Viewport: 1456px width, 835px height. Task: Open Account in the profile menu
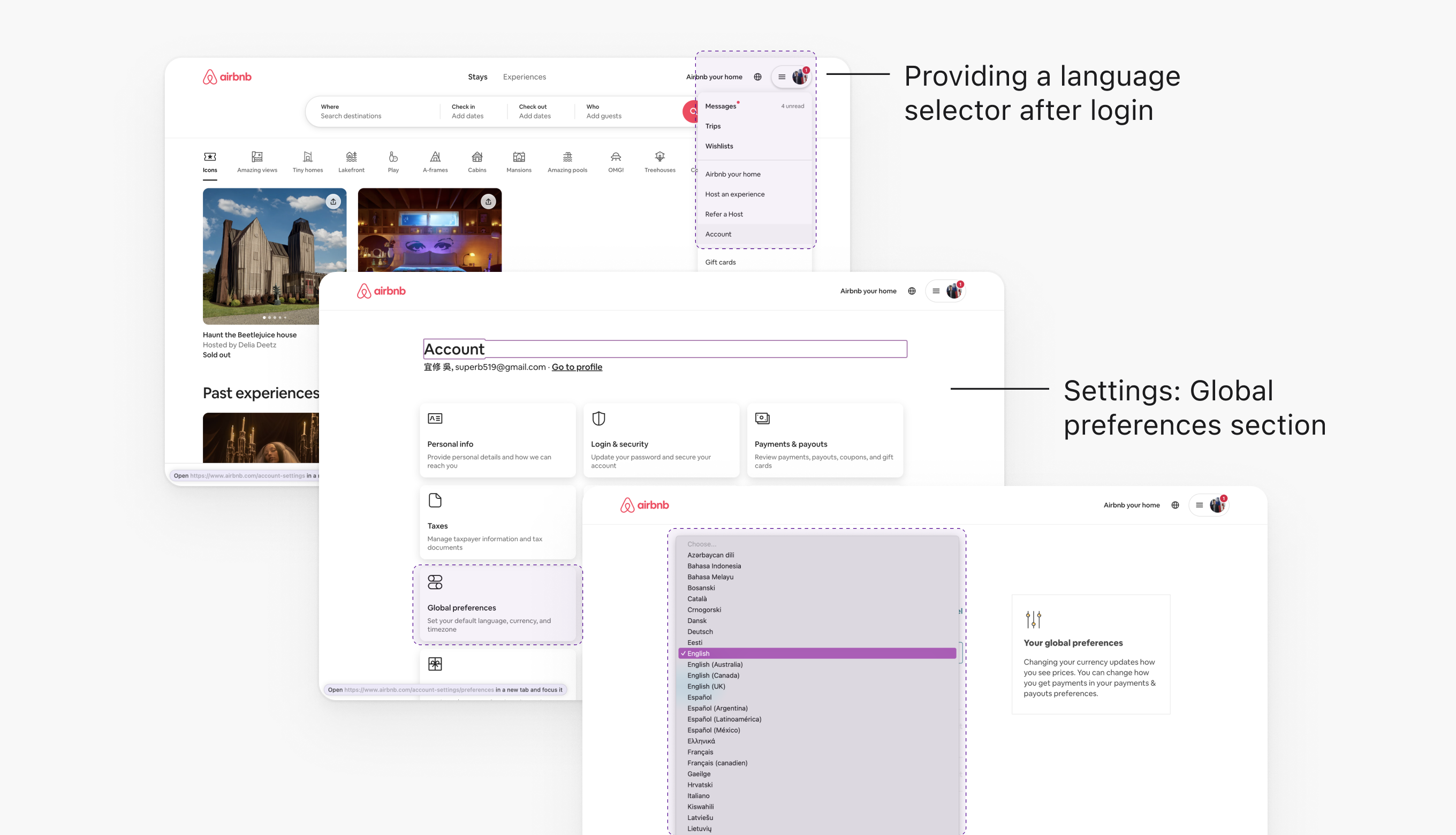point(755,234)
